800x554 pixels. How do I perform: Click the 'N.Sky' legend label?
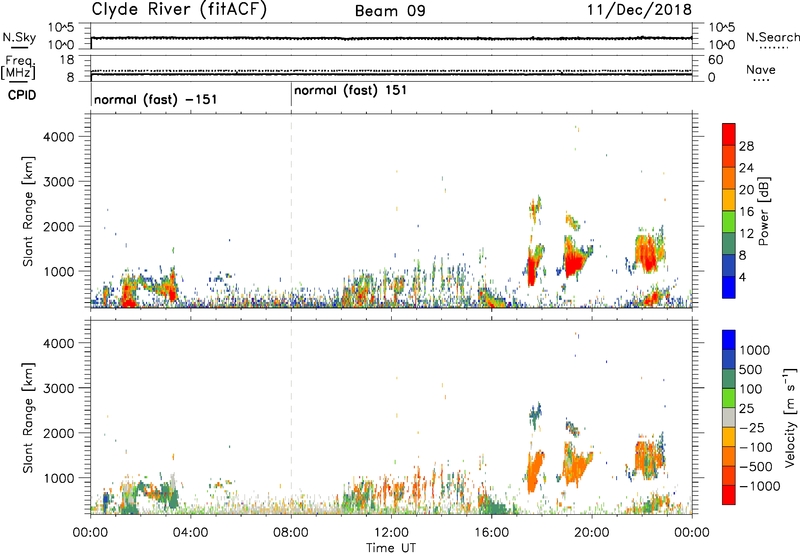pos(19,37)
